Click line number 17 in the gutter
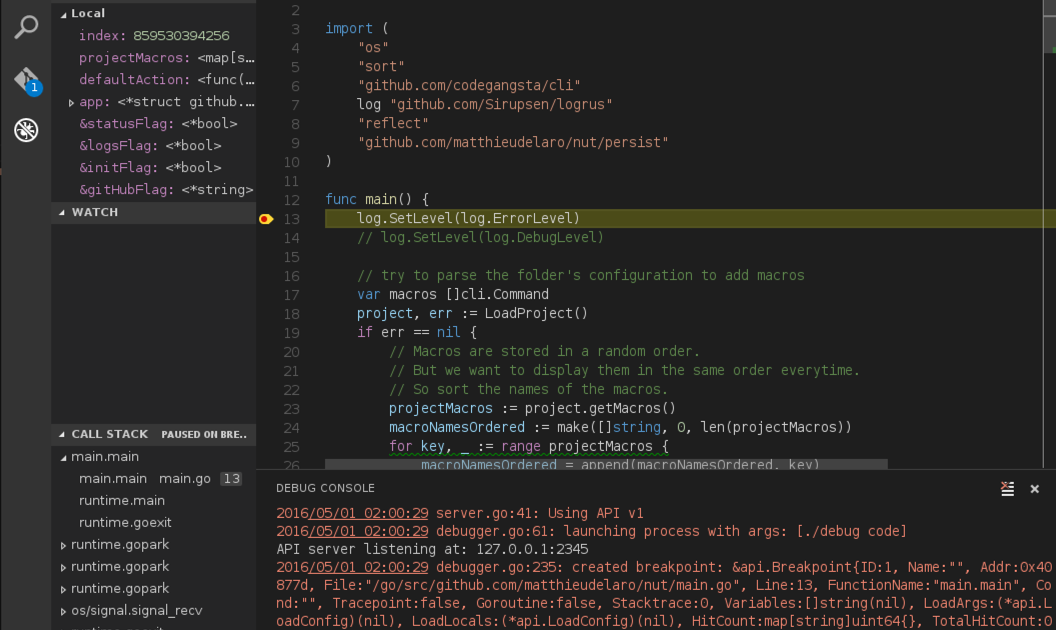The height and width of the screenshot is (630, 1056). click(291, 295)
